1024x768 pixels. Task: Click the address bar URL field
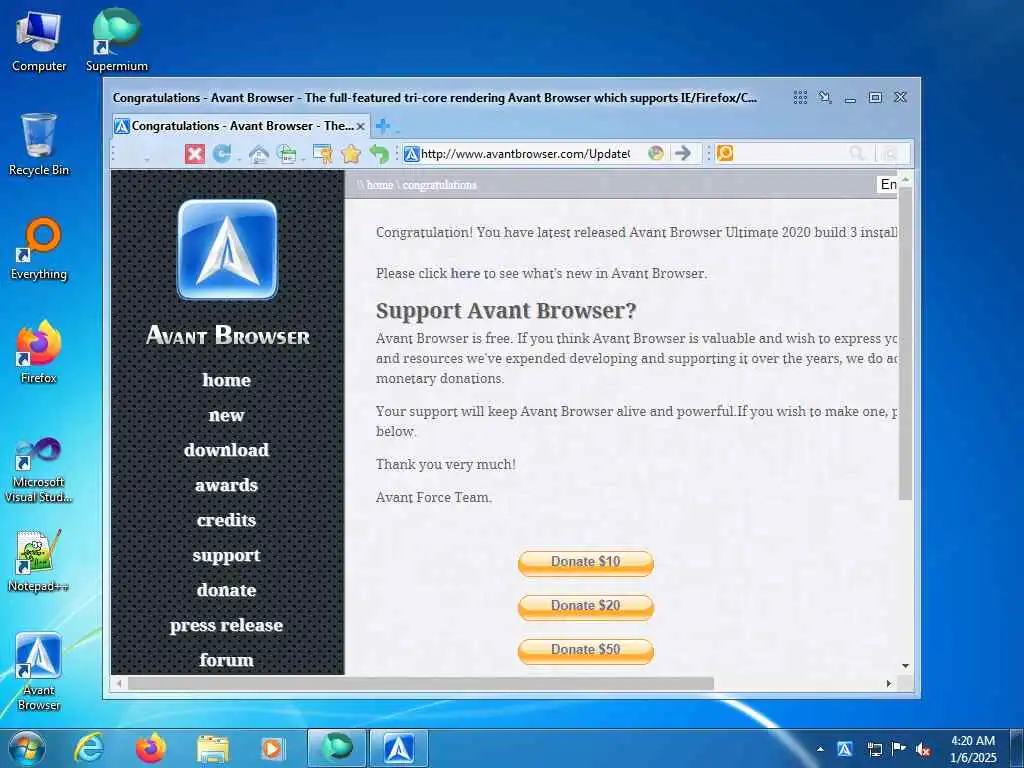(x=525, y=154)
